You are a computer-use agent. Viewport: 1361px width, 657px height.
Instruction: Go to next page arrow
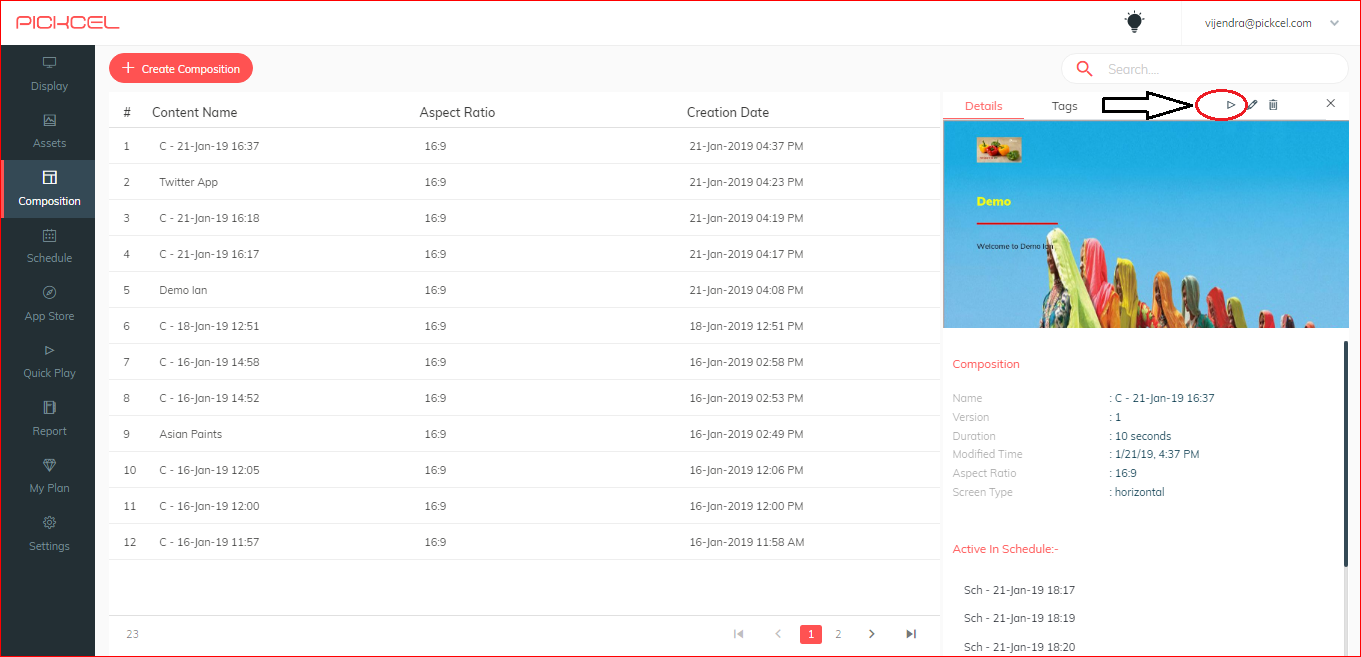point(872,634)
